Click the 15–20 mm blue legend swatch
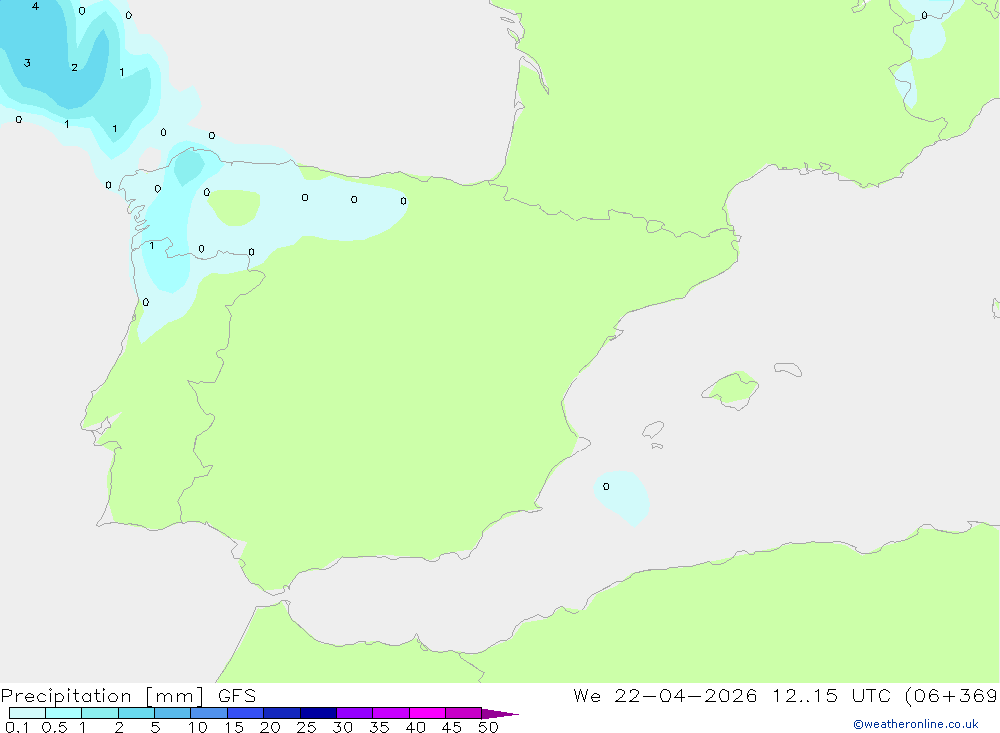 point(246,713)
